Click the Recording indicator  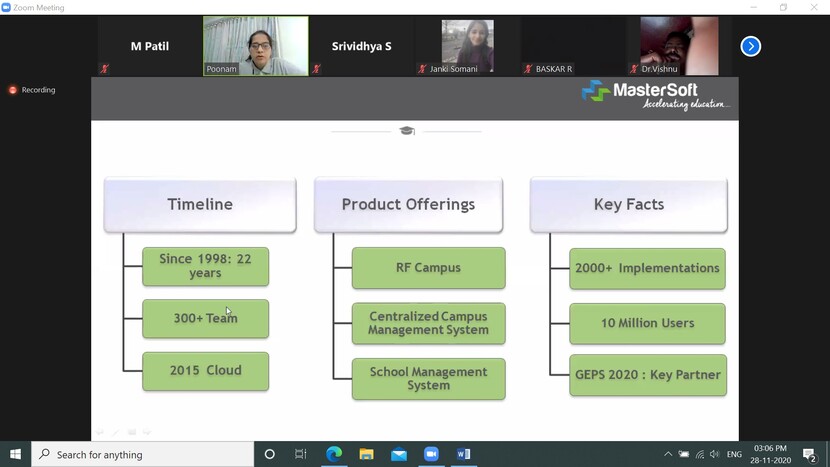click(x=32, y=90)
